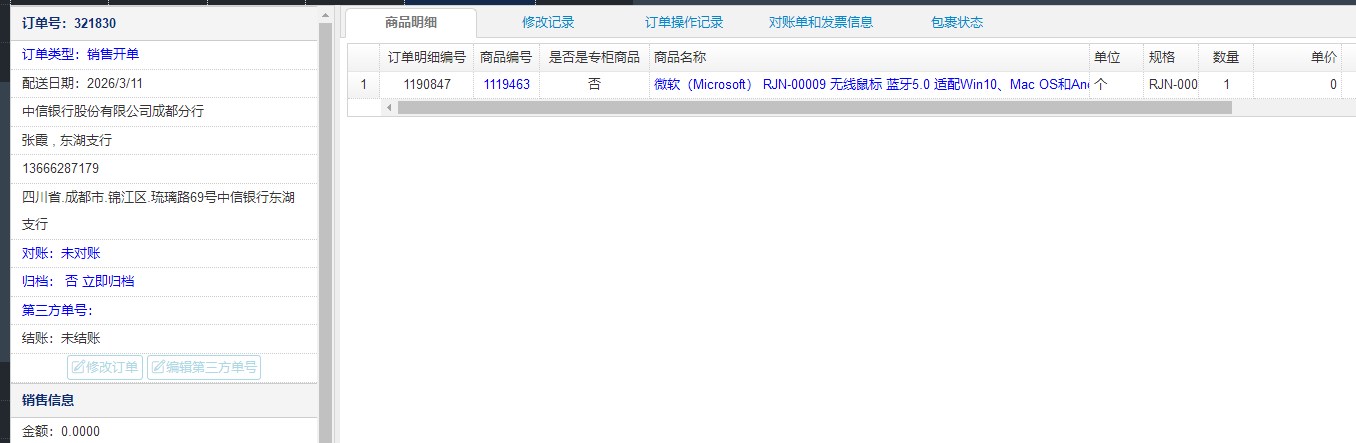Click the 未对账 status text

[x=80, y=253]
